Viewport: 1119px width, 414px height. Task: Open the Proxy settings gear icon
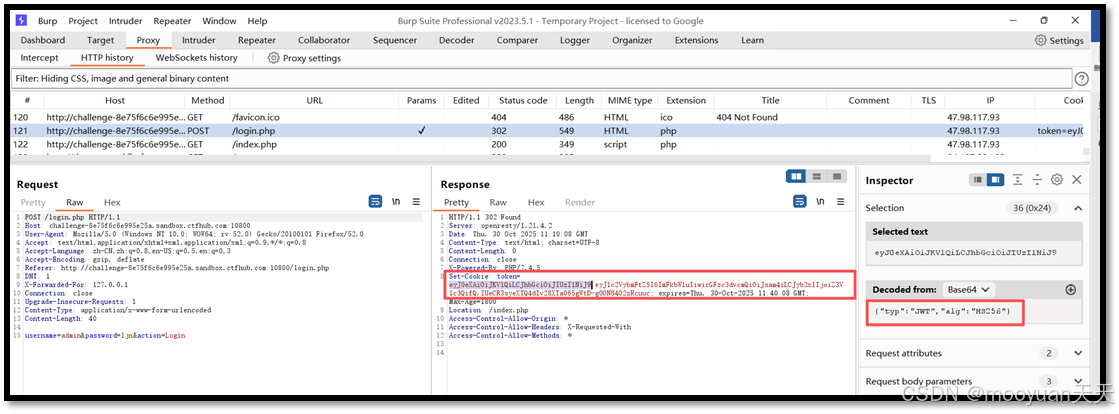pyautogui.click(x=273, y=58)
